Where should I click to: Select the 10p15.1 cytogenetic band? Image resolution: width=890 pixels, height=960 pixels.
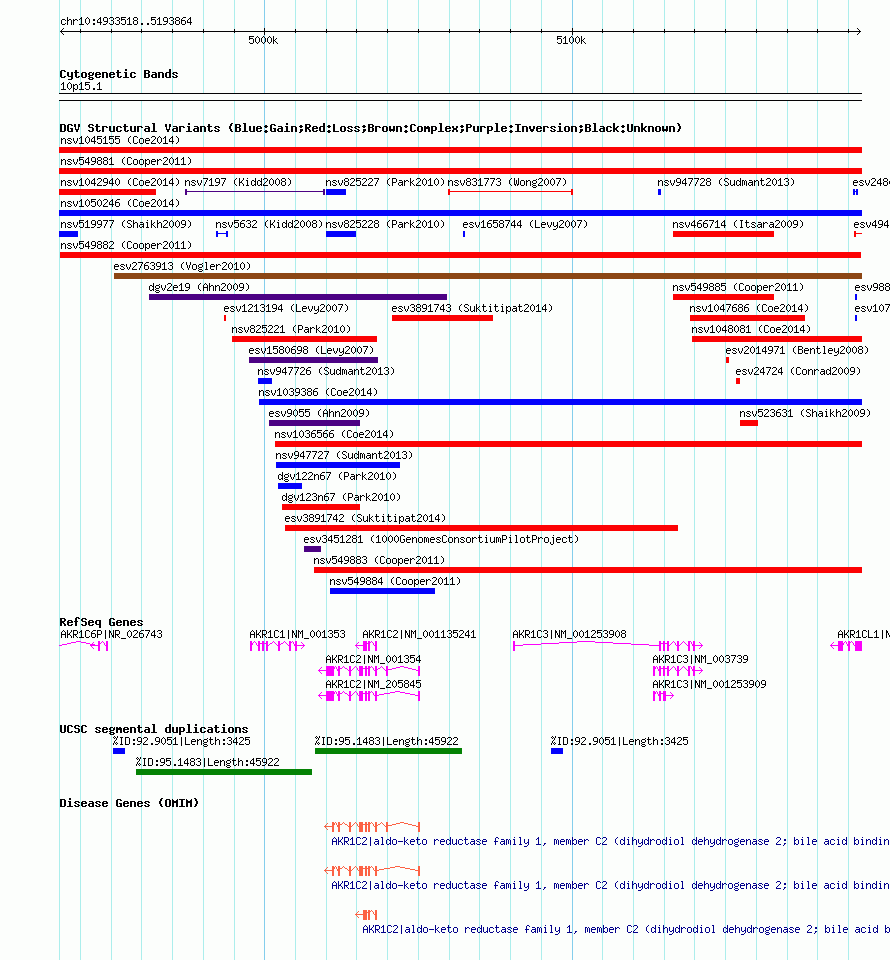pos(460,97)
